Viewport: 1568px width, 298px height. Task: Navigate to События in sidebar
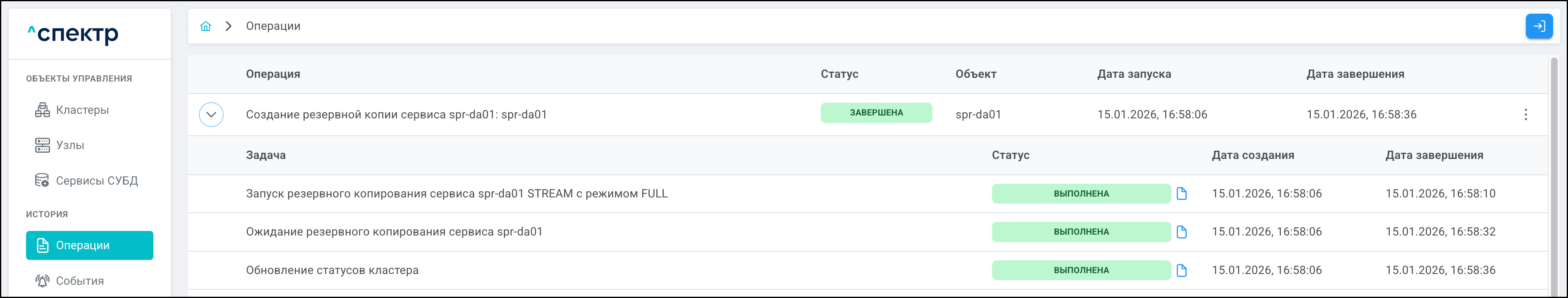(80, 281)
